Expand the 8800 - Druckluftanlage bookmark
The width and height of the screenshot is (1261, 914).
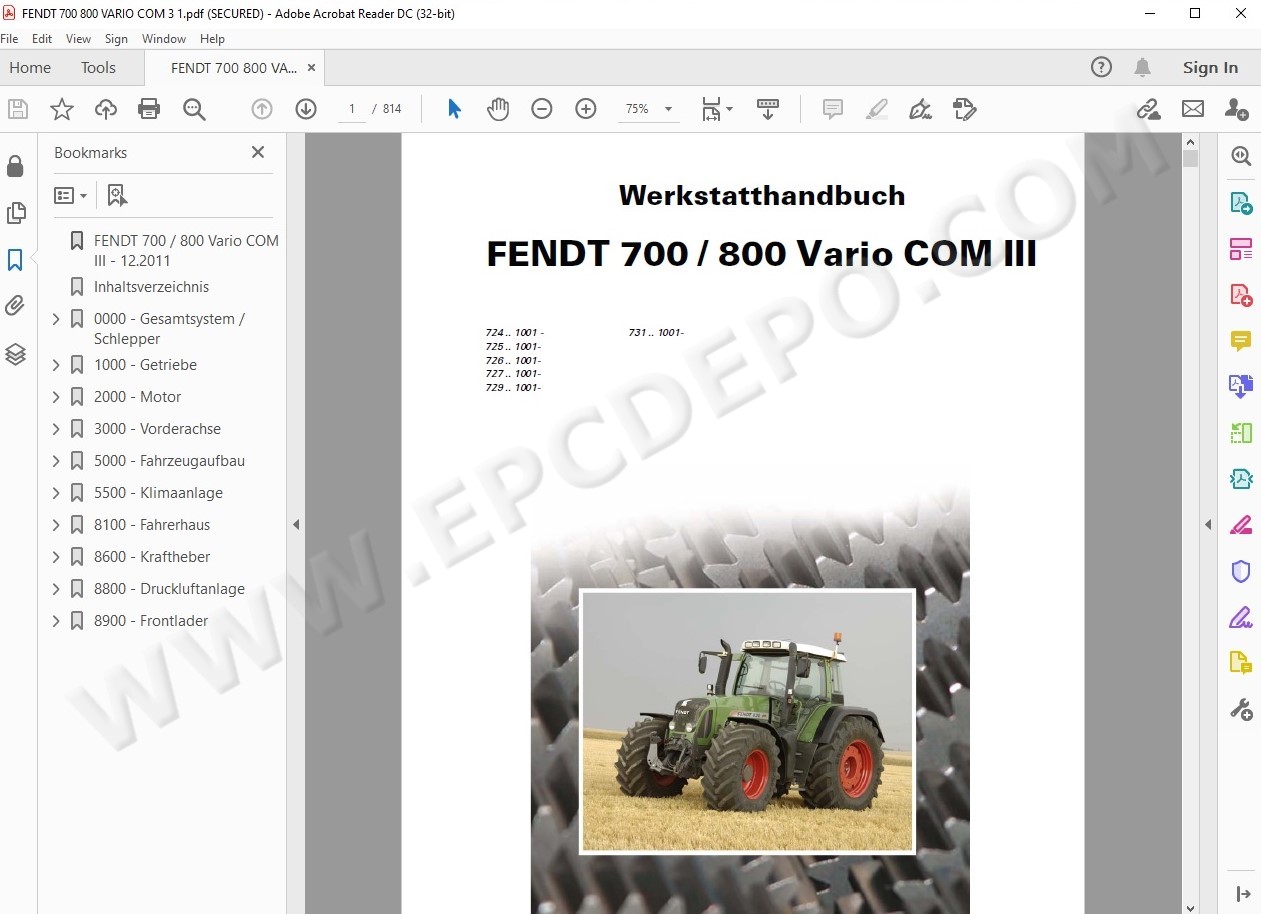[x=56, y=589]
